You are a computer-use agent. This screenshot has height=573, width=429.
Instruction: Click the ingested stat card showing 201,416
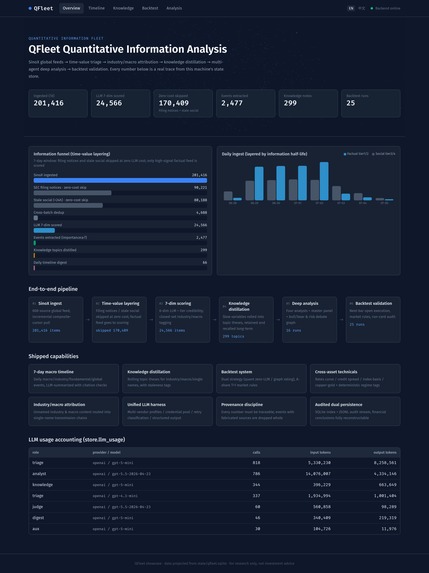[x=58, y=103]
